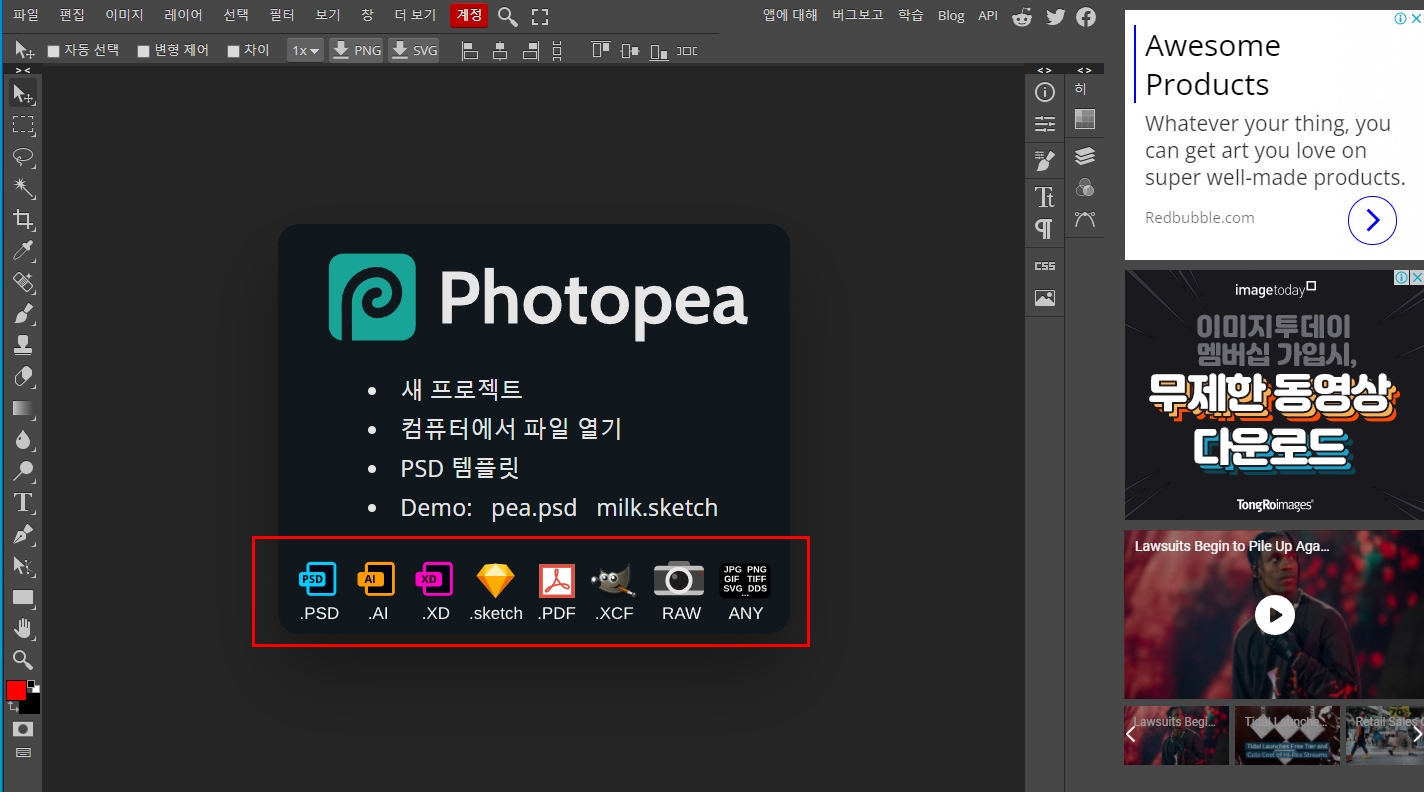Activate the Path Select tool

[x=22, y=566]
